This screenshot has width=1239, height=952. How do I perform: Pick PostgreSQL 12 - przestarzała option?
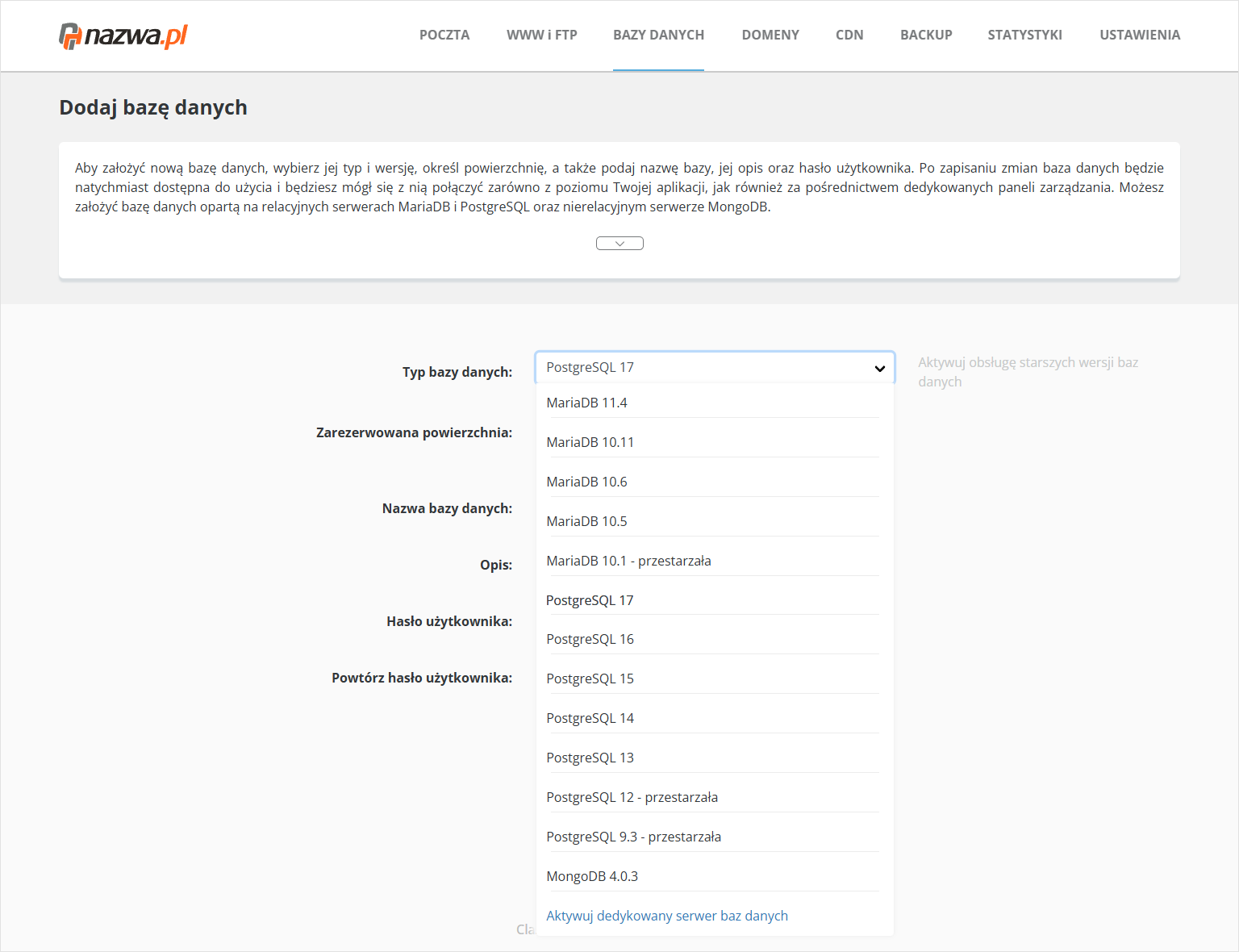click(x=713, y=797)
